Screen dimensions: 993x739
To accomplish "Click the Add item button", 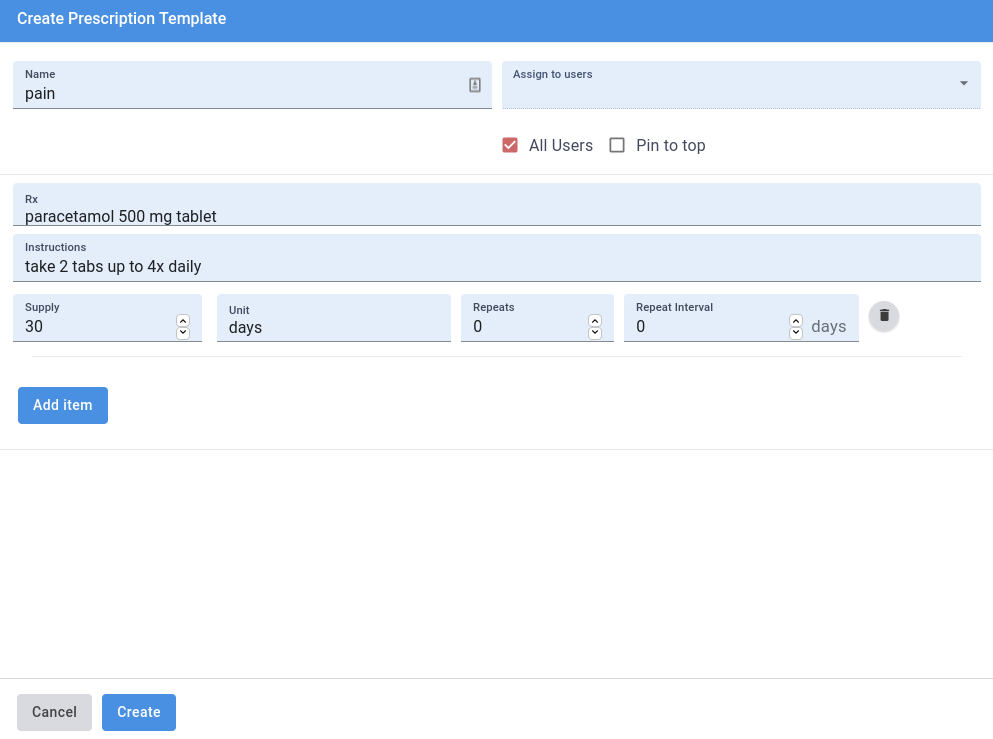I will [x=63, y=405].
